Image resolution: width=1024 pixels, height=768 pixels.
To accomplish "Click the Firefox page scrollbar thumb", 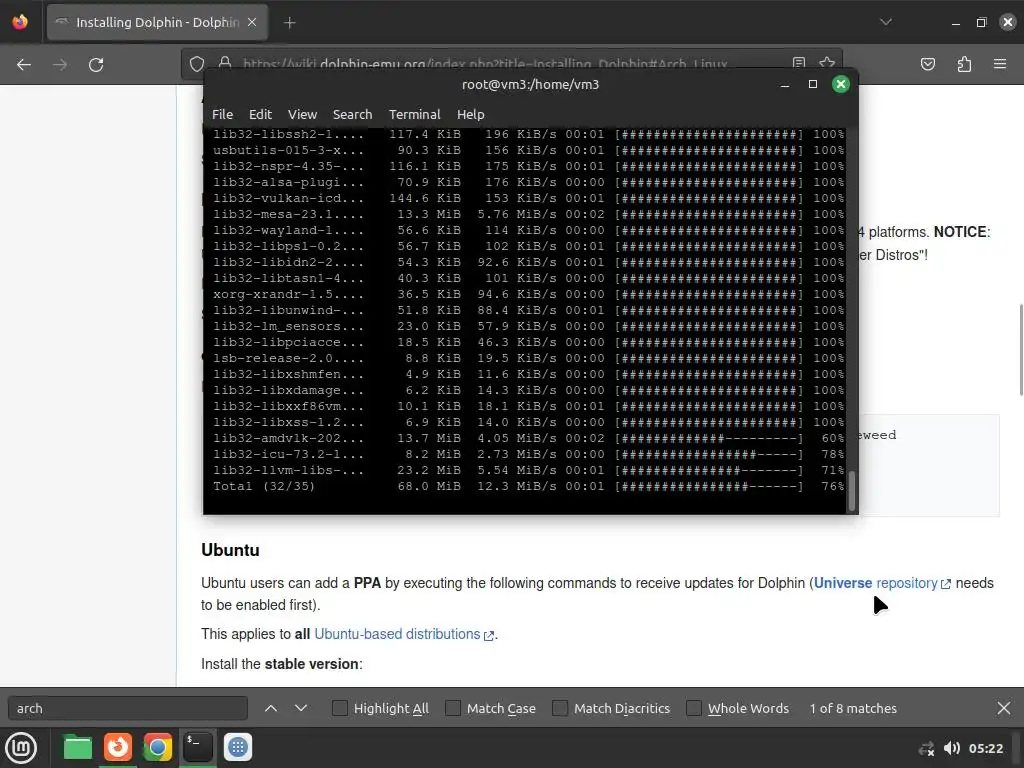I will pos(1021,349).
